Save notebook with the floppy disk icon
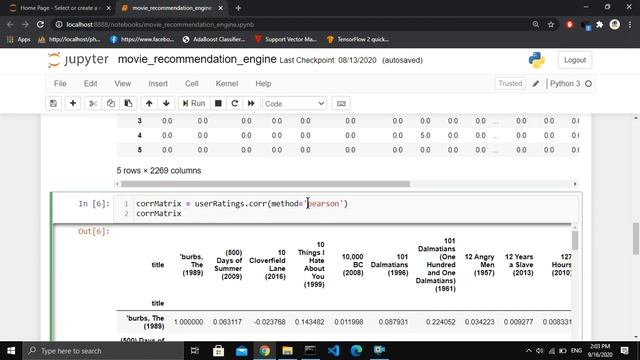Image resolution: width=640 pixels, height=360 pixels. (x=53, y=104)
